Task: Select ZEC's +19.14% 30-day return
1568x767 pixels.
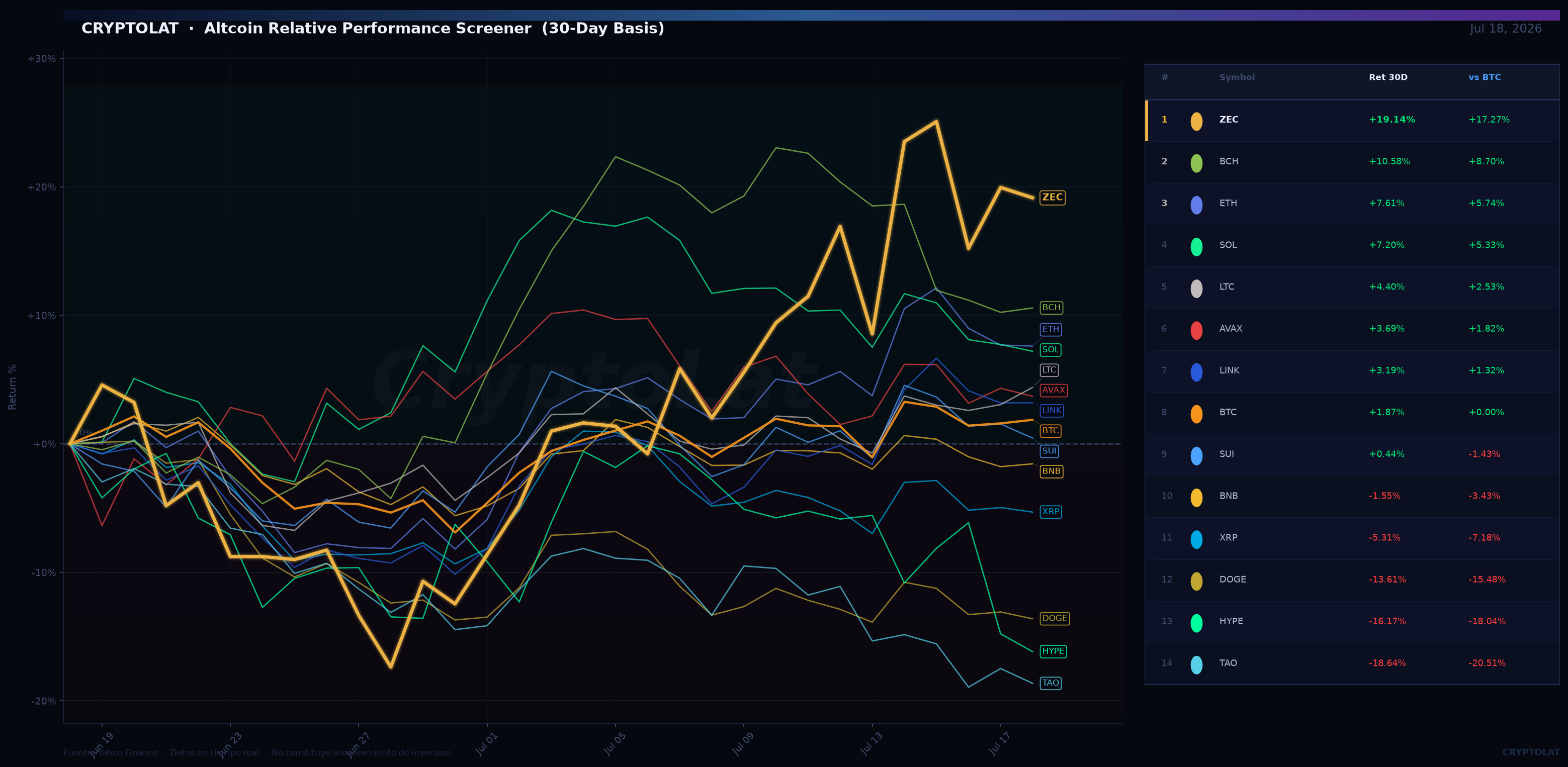Action: click(1391, 120)
